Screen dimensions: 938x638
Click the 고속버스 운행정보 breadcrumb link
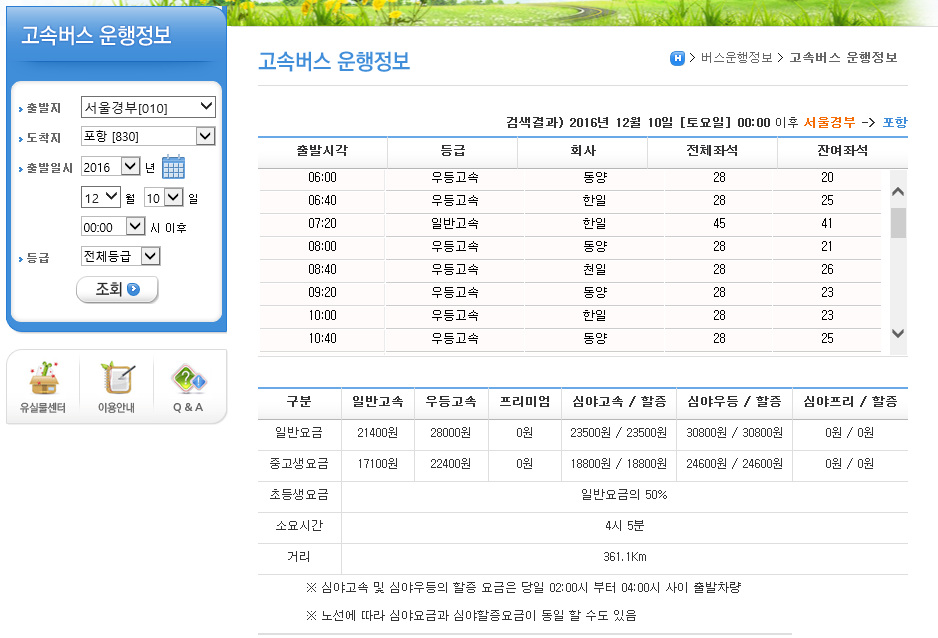(x=843, y=57)
